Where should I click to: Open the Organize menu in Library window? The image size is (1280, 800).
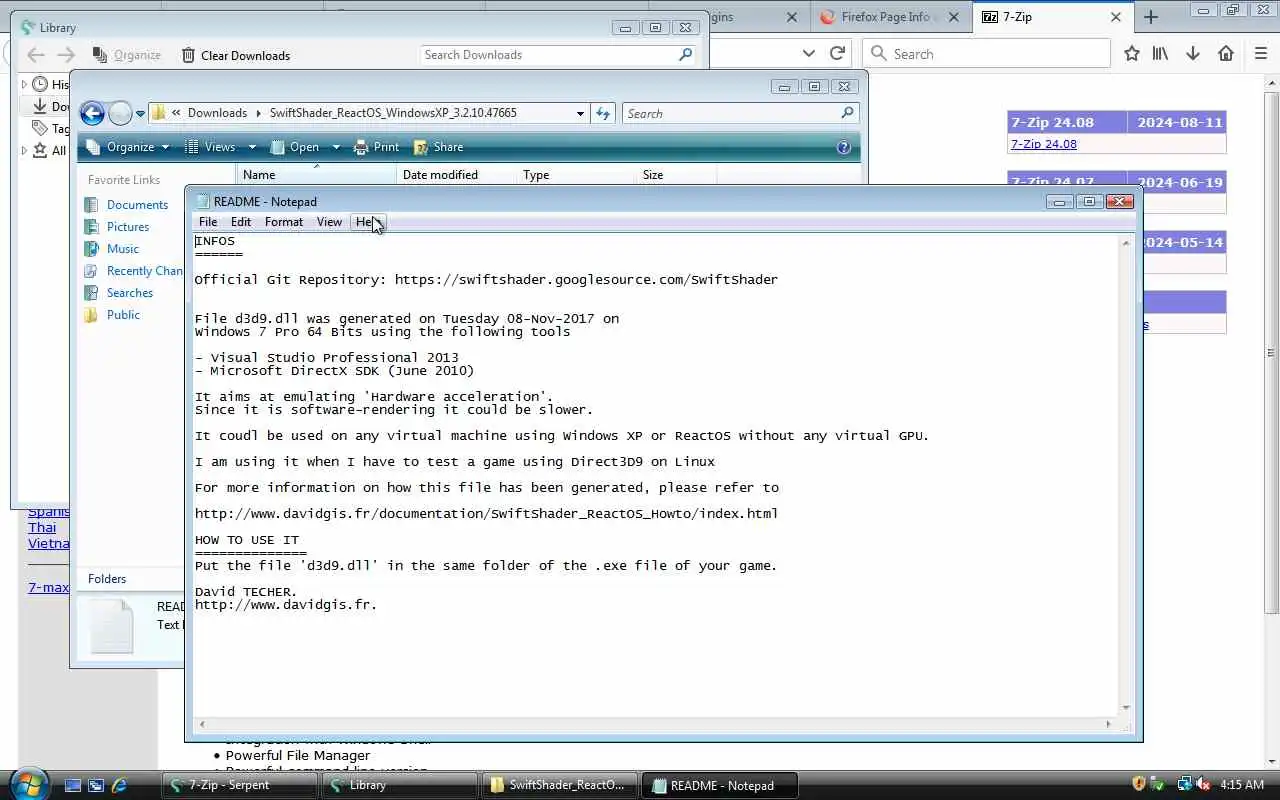pos(126,55)
